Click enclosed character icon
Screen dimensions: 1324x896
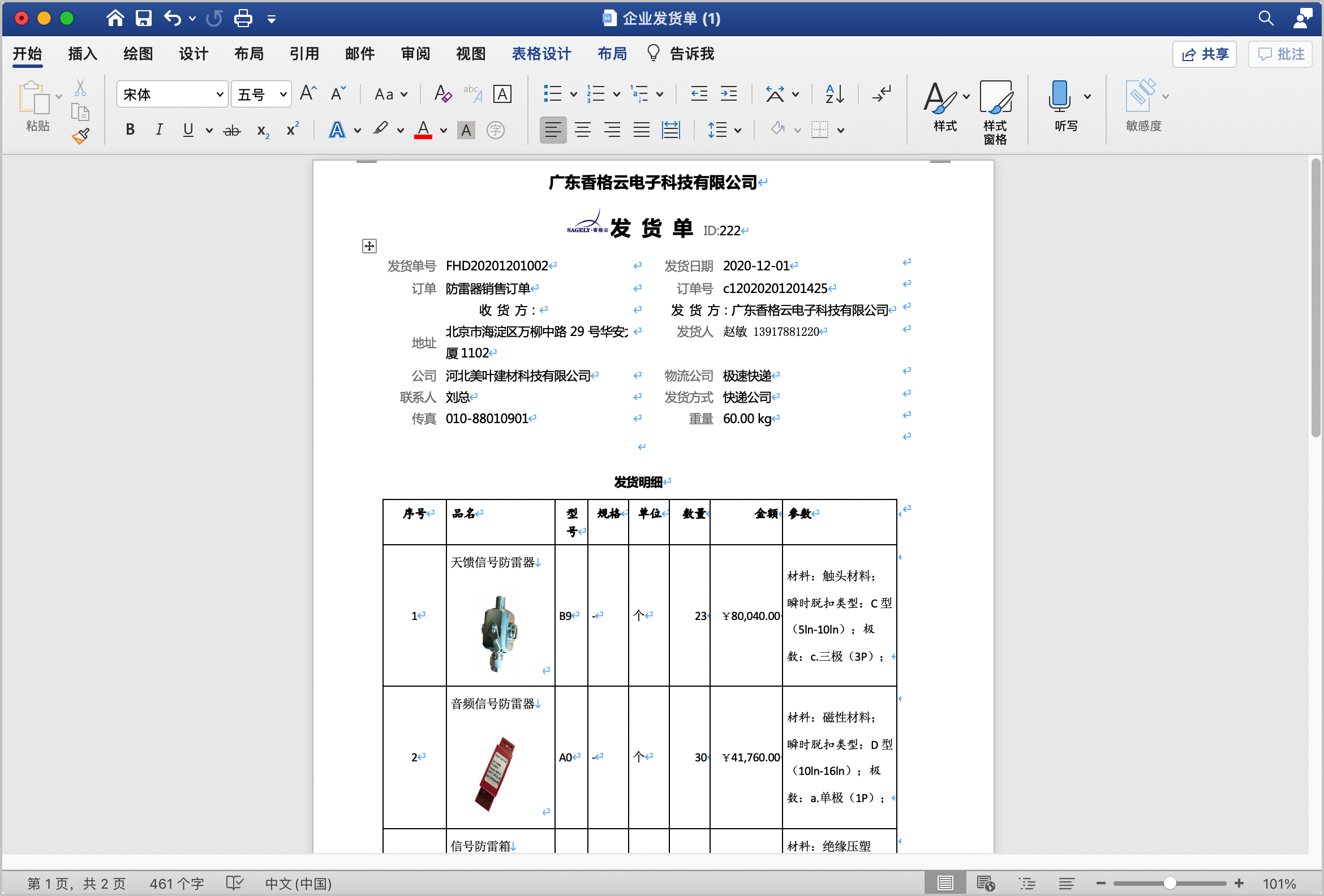[496, 131]
